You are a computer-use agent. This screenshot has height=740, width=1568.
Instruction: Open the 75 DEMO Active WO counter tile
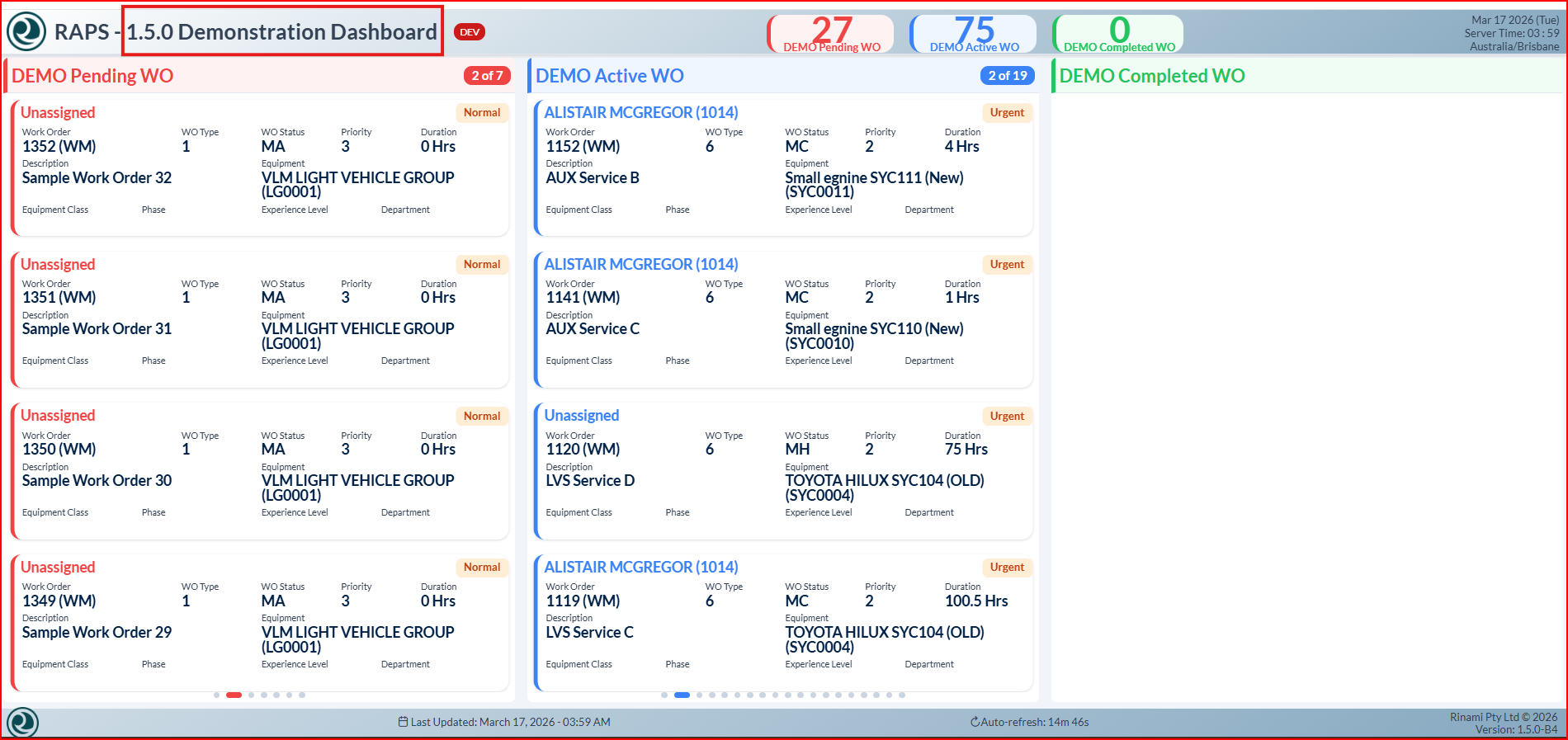coord(974,34)
